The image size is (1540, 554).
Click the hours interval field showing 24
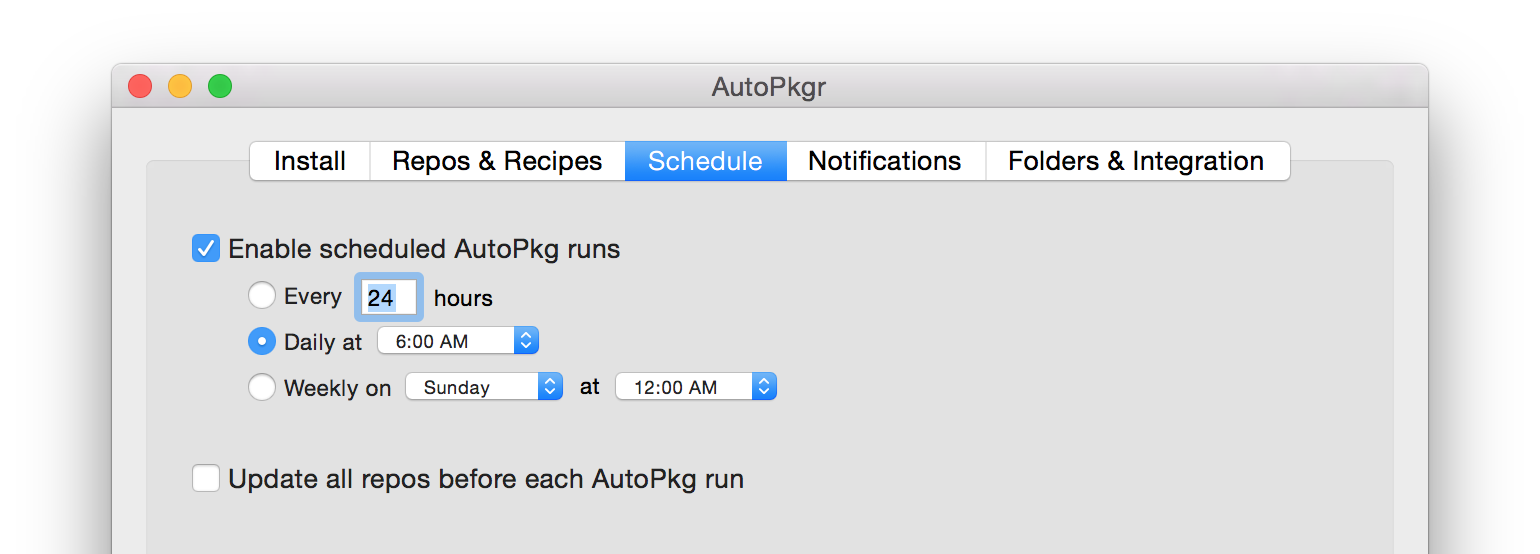389,297
